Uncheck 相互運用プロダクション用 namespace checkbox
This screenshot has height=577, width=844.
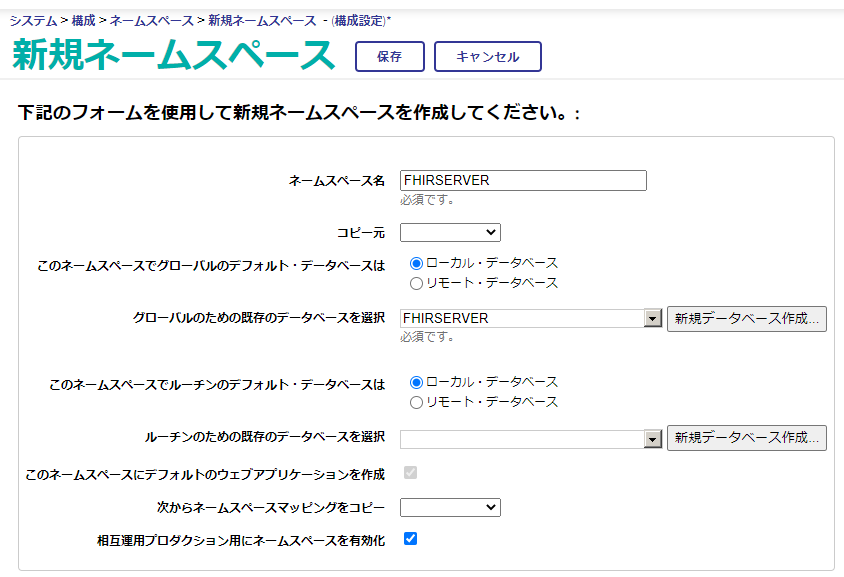410,539
